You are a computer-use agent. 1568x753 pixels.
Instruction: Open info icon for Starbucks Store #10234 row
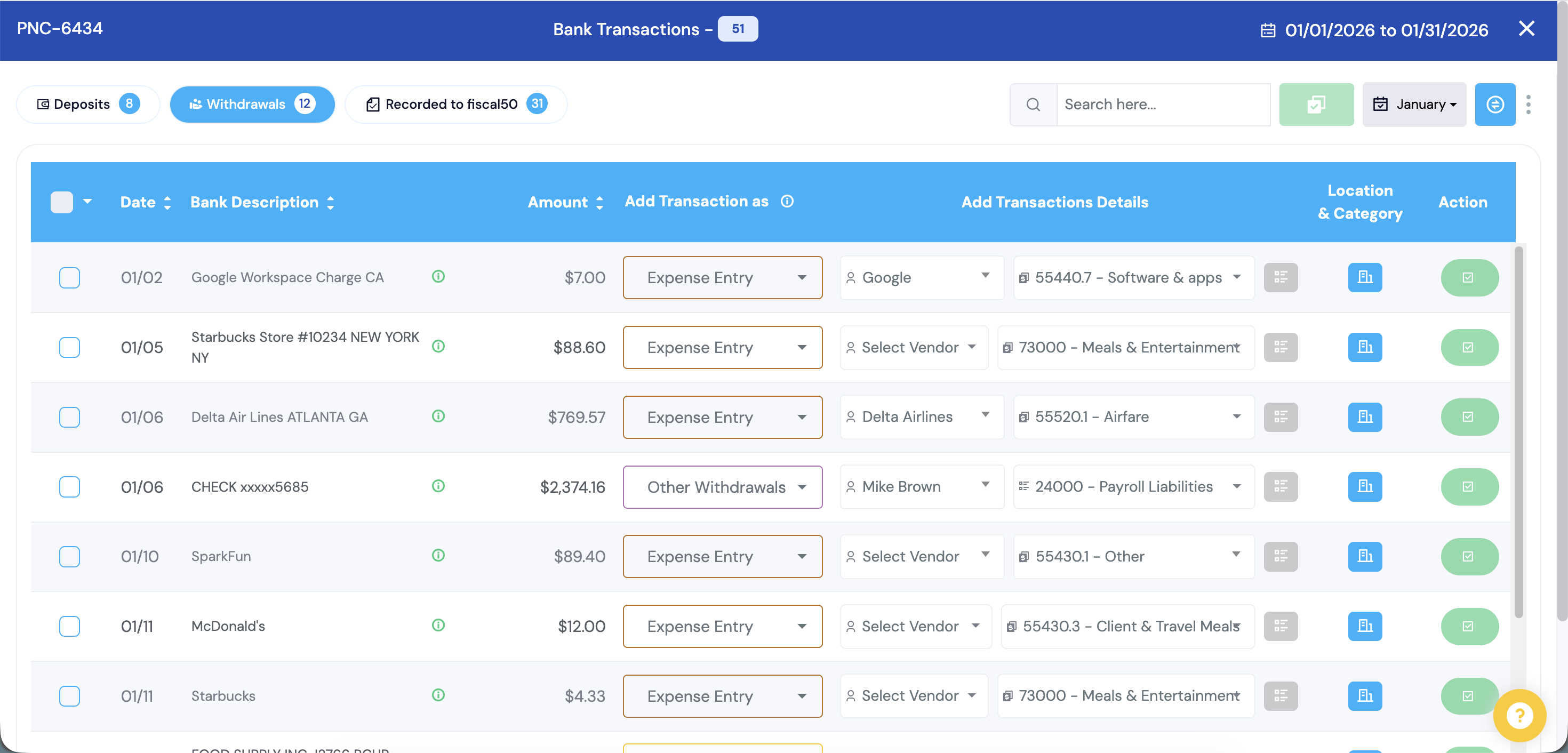pyautogui.click(x=438, y=346)
